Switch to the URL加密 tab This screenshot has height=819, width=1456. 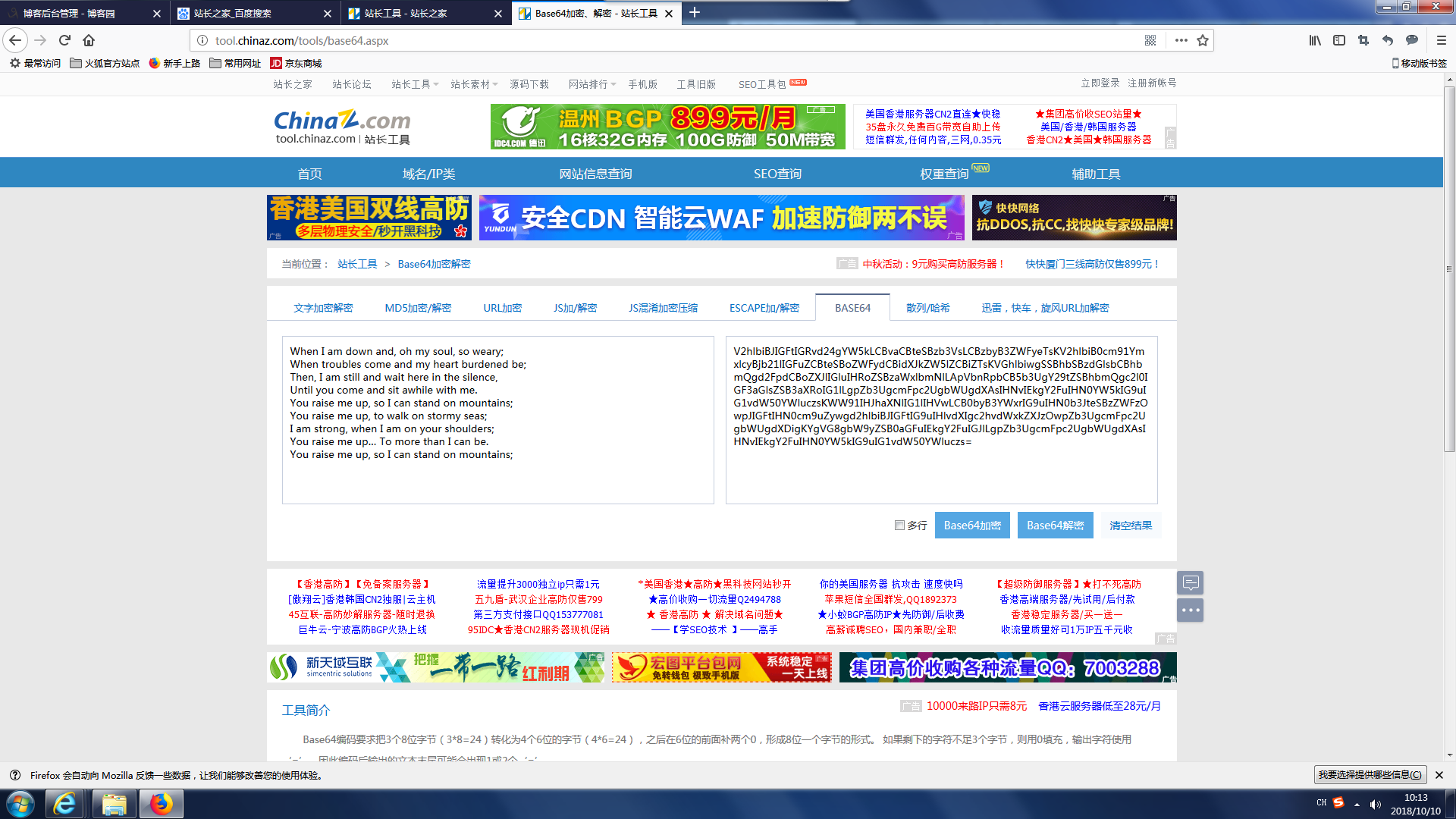click(x=502, y=308)
